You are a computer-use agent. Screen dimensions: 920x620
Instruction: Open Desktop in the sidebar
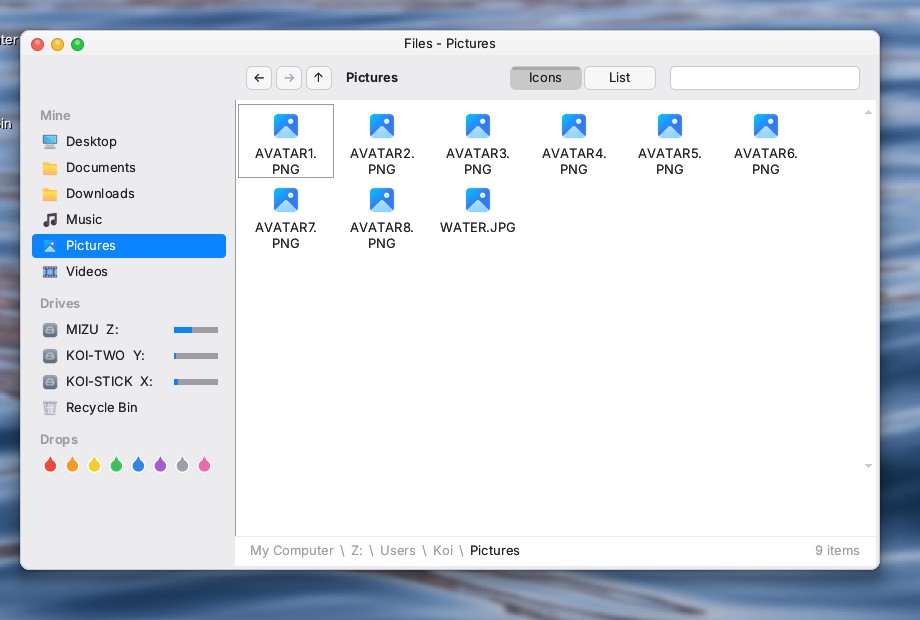point(129,141)
